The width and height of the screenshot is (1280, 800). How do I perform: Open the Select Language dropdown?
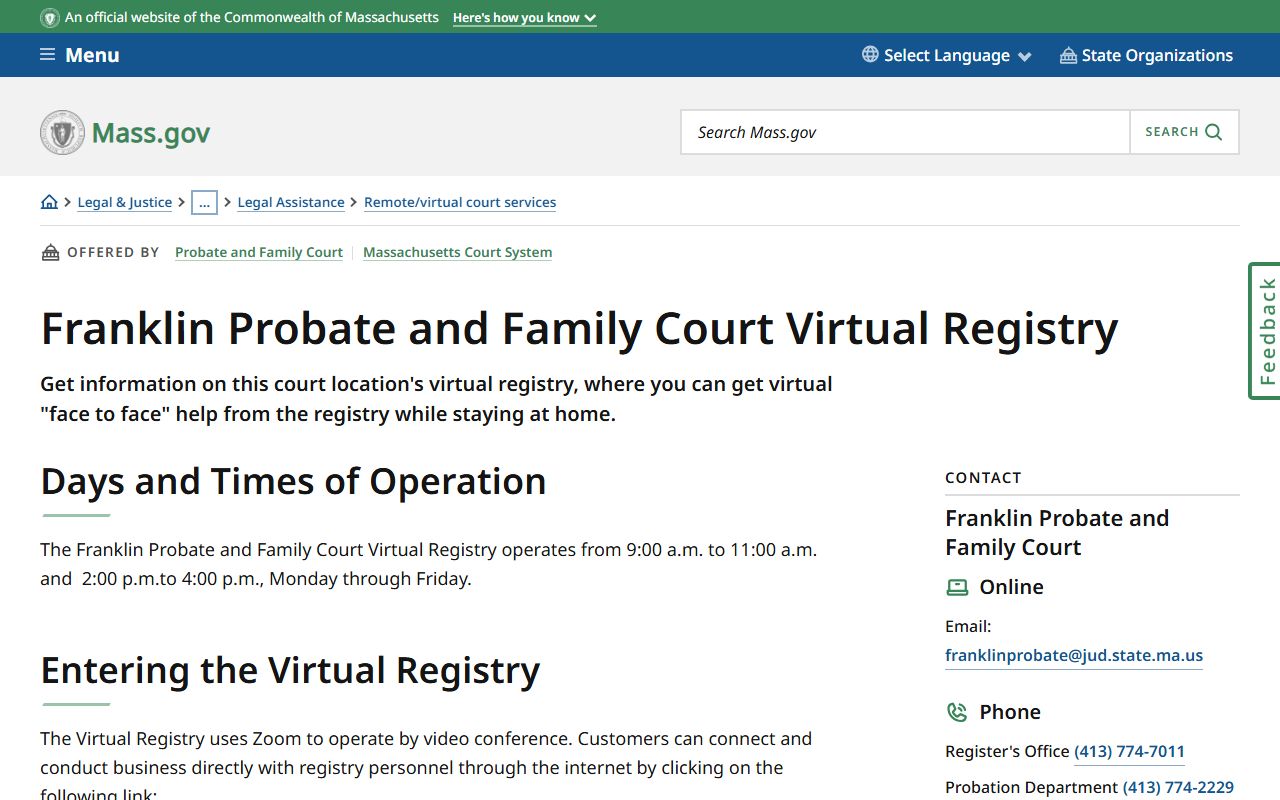pos(947,55)
